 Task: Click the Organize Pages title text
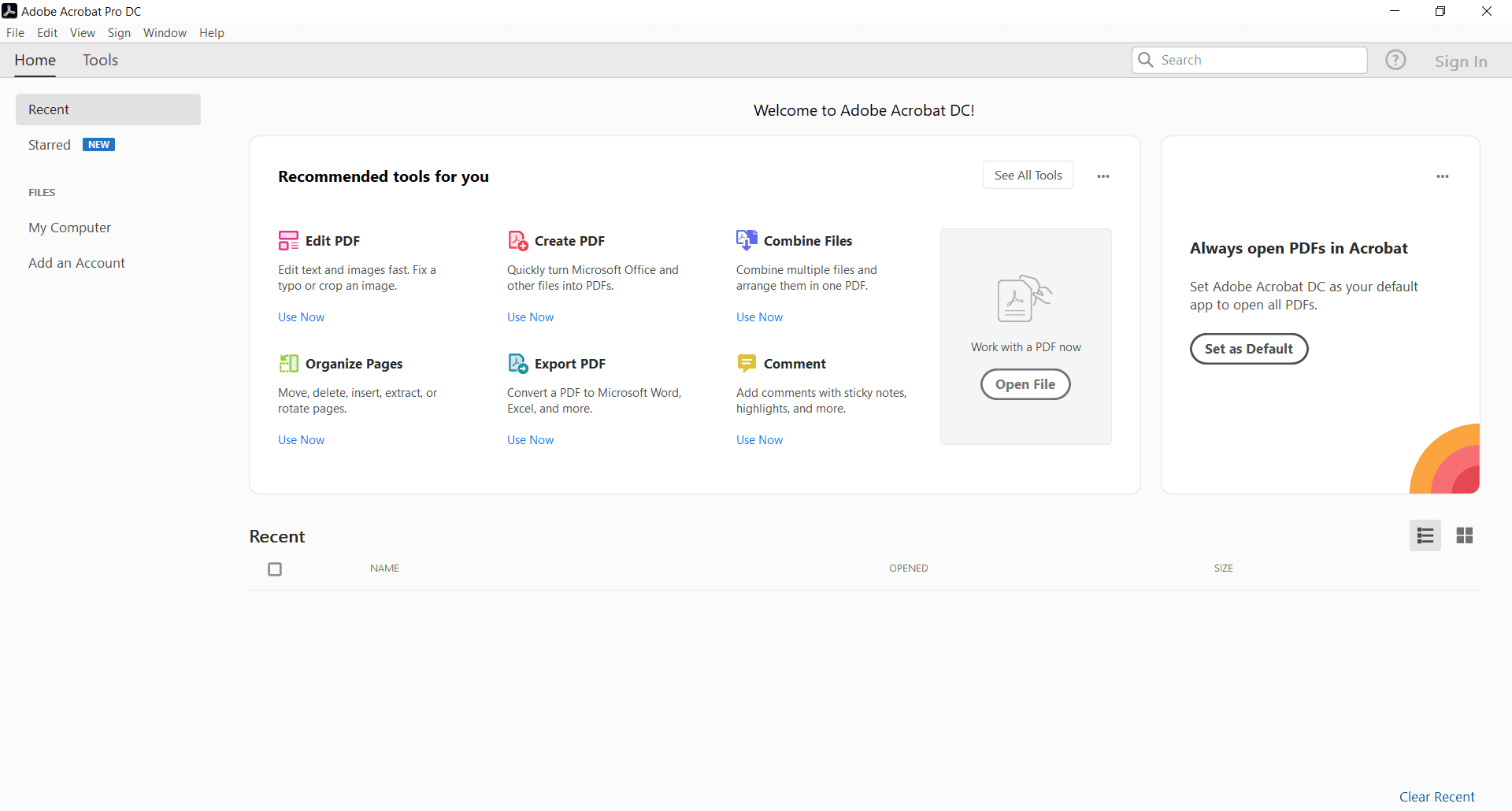click(x=354, y=364)
